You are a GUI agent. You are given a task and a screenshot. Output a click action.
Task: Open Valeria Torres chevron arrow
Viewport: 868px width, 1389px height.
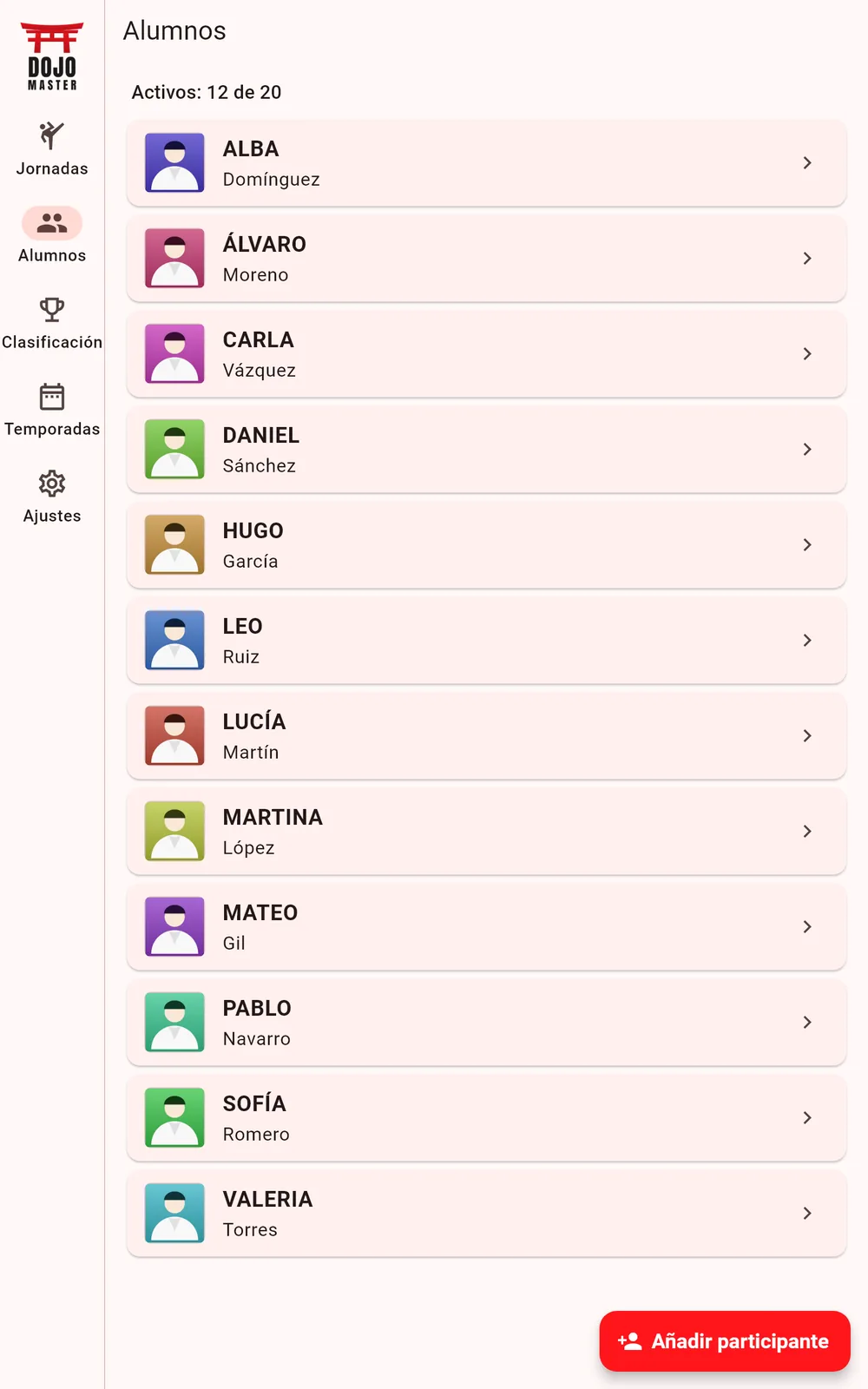(807, 1213)
